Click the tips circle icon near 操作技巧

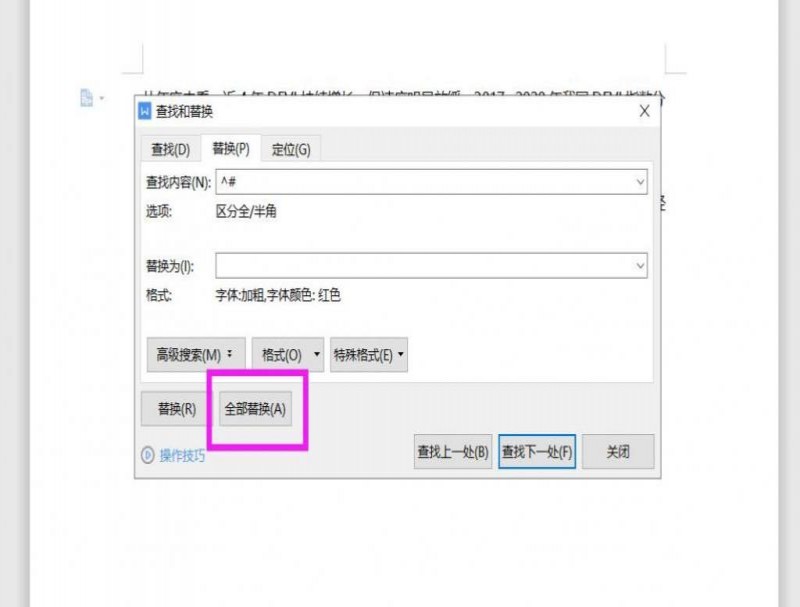pyautogui.click(x=147, y=455)
